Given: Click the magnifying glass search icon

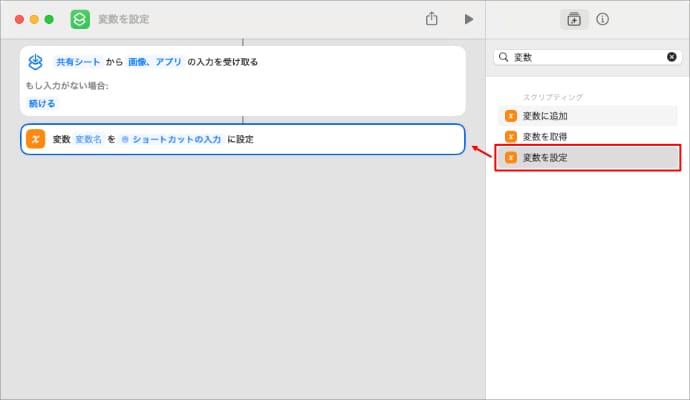Looking at the screenshot, I should pos(504,57).
